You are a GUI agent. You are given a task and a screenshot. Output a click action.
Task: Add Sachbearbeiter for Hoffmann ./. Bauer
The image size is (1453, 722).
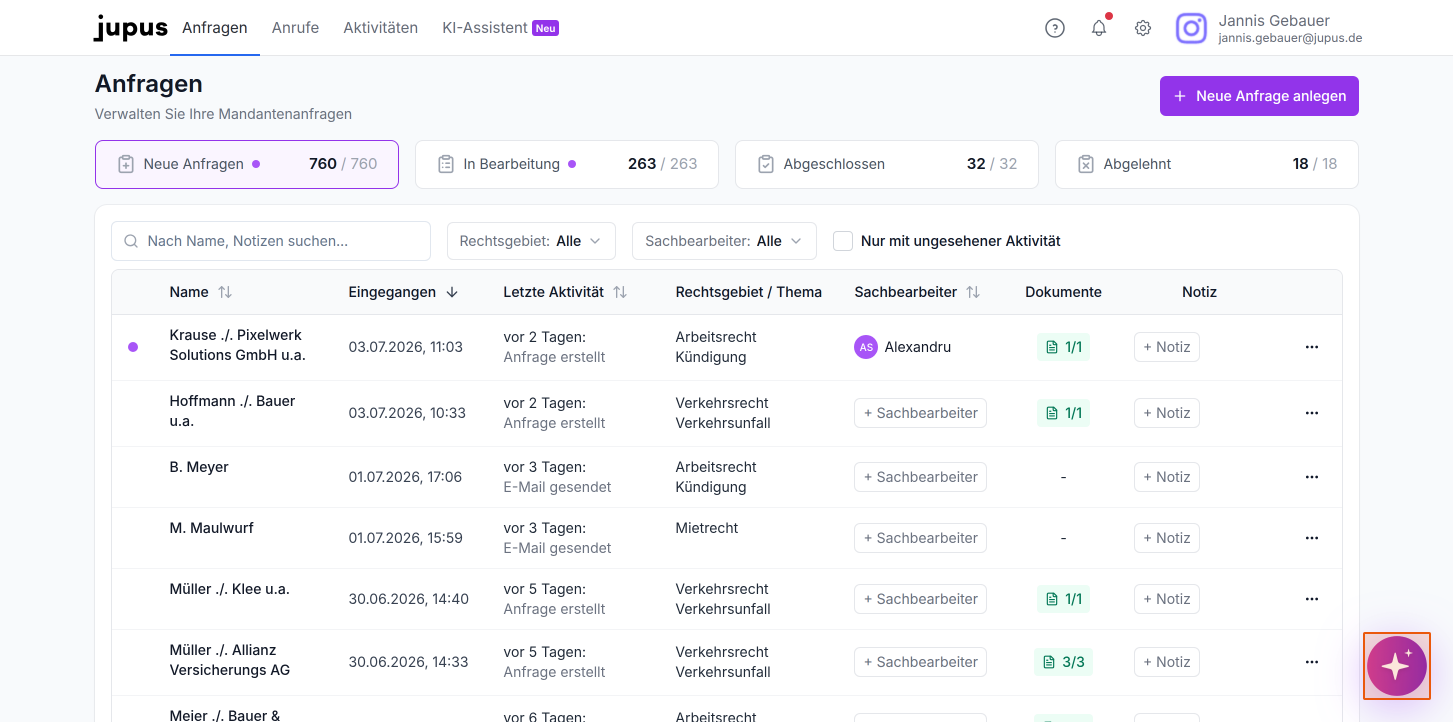click(x=920, y=413)
